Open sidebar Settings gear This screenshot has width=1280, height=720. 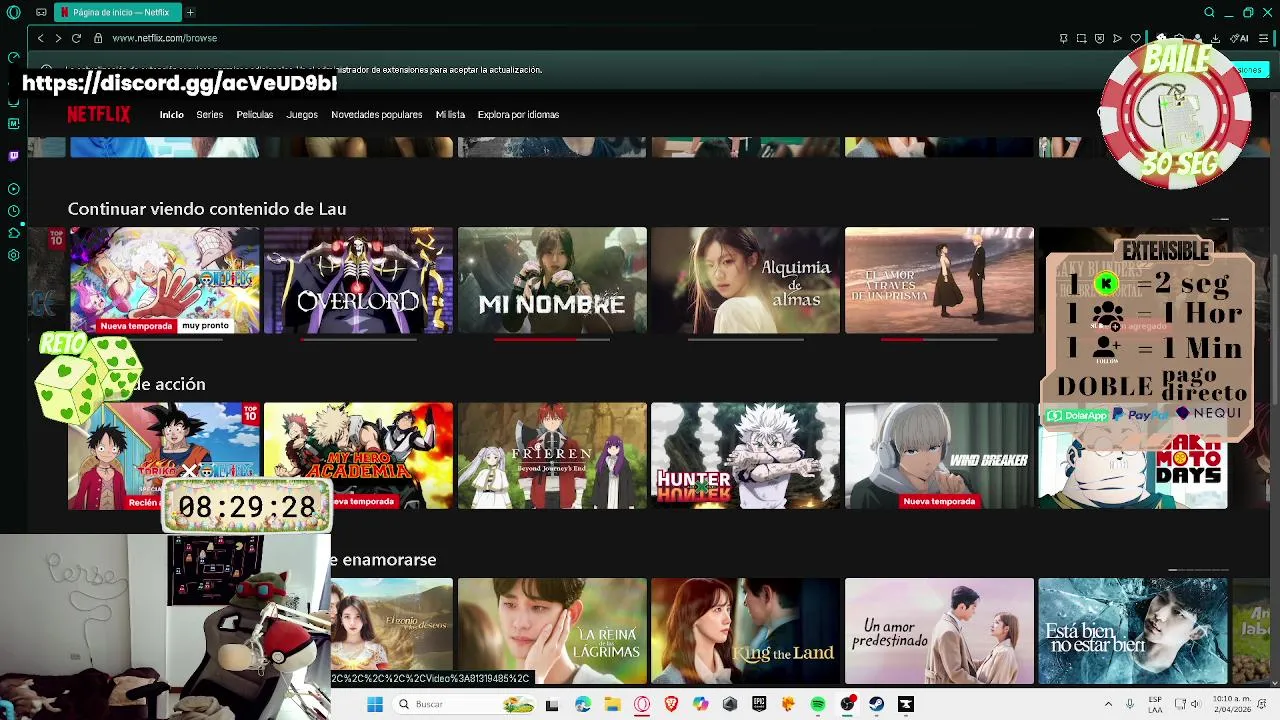[x=13, y=255]
